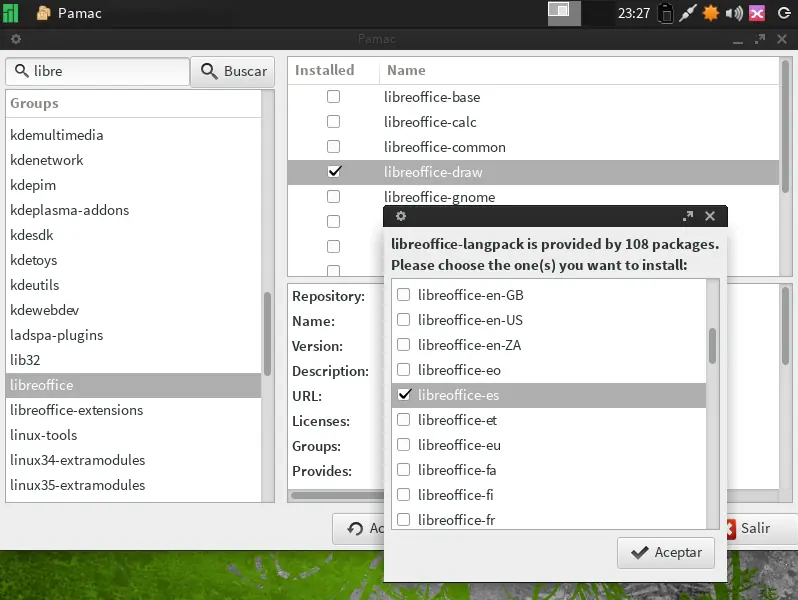Select the kdeplasma-addons group
This screenshot has height=600, width=798.
(133, 210)
